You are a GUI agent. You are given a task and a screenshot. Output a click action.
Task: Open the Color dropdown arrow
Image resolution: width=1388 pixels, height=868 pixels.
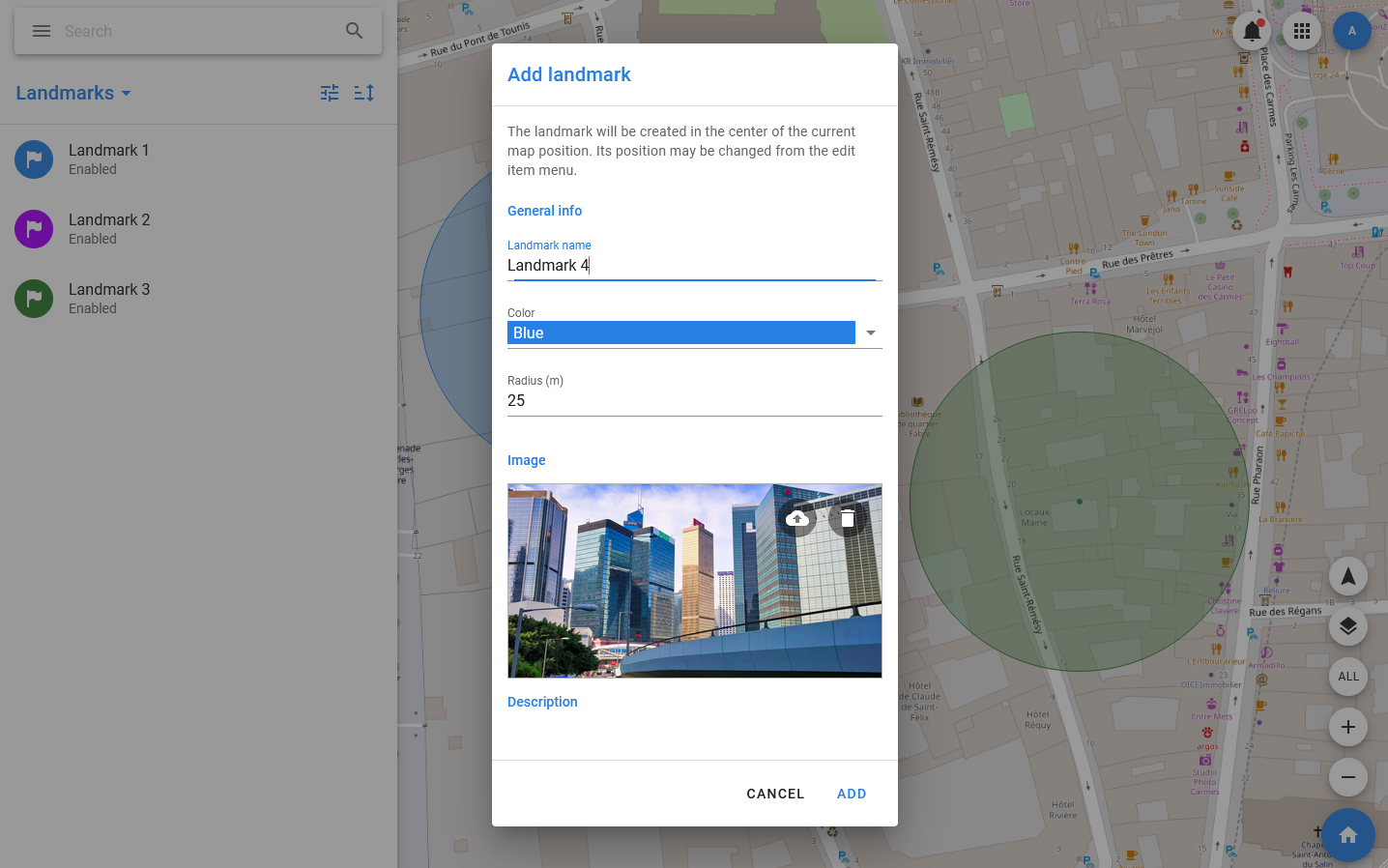(x=871, y=333)
